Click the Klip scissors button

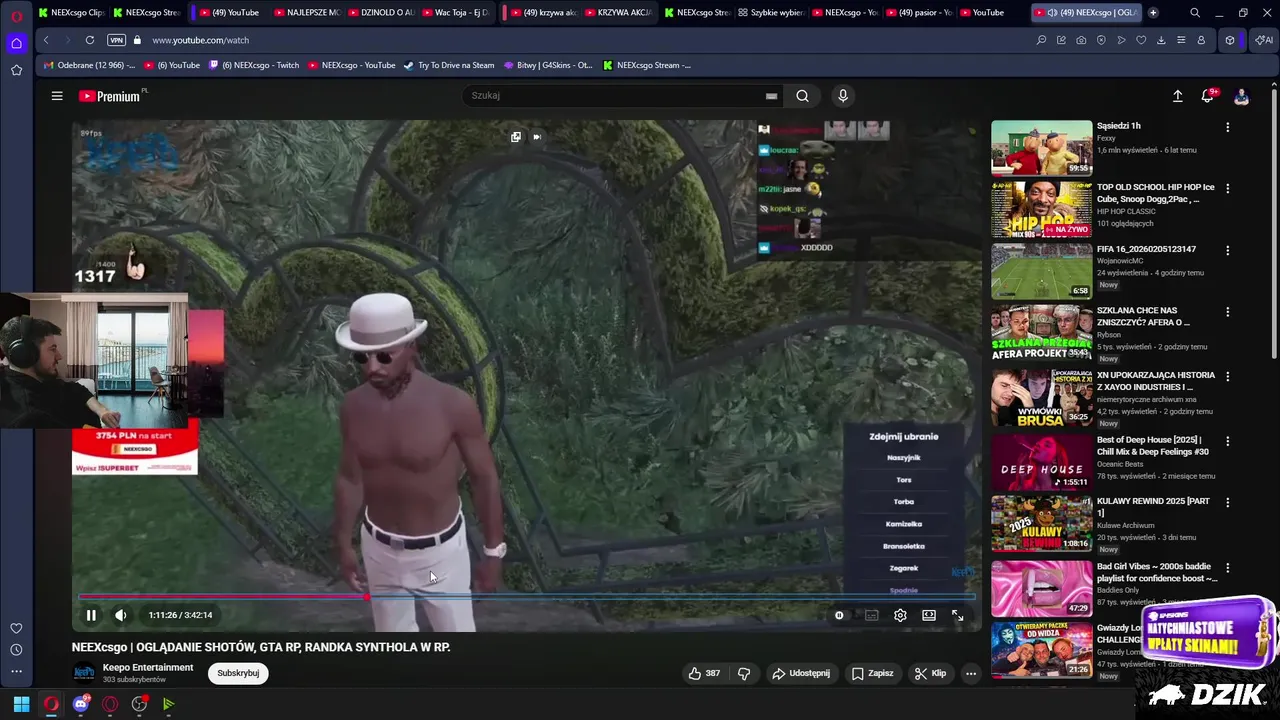(x=930, y=673)
